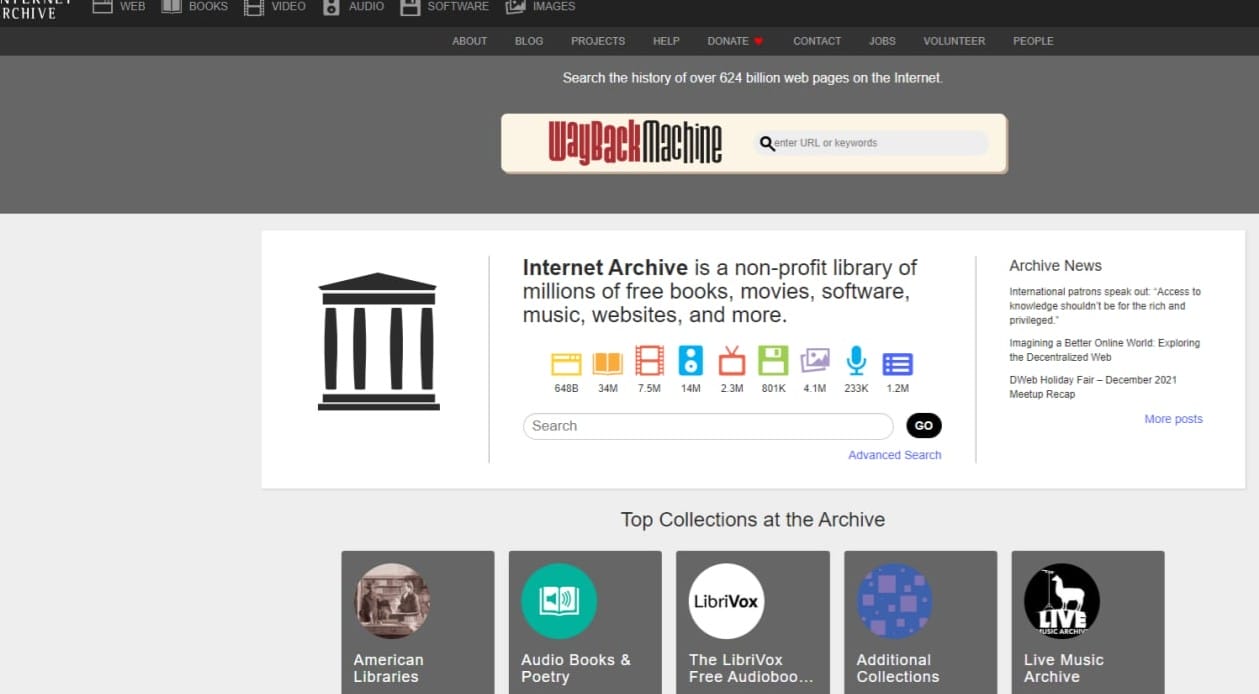Screen dimensions: 1259x694
Task: Open the American Libraries collection thumbnail
Action: [393, 601]
